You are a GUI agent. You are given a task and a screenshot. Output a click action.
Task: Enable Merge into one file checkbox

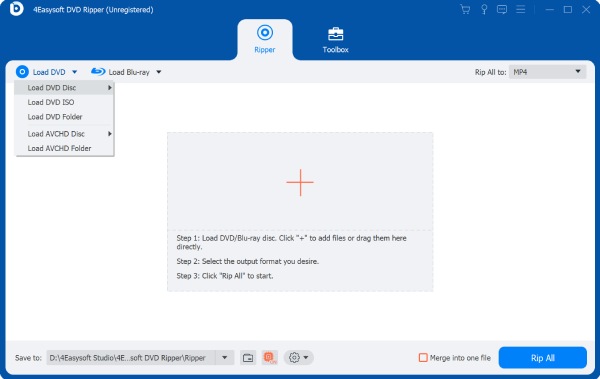tap(423, 358)
